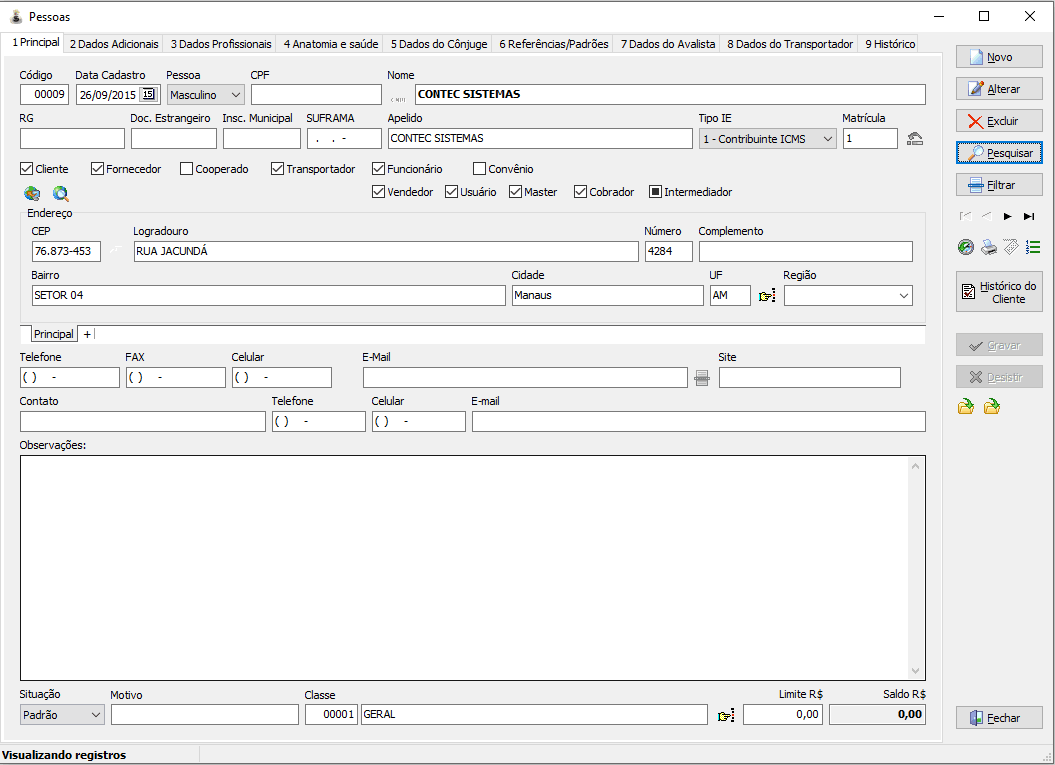The width and height of the screenshot is (1055, 765).
Task: Click the Alterar button
Action: point(999,89)
